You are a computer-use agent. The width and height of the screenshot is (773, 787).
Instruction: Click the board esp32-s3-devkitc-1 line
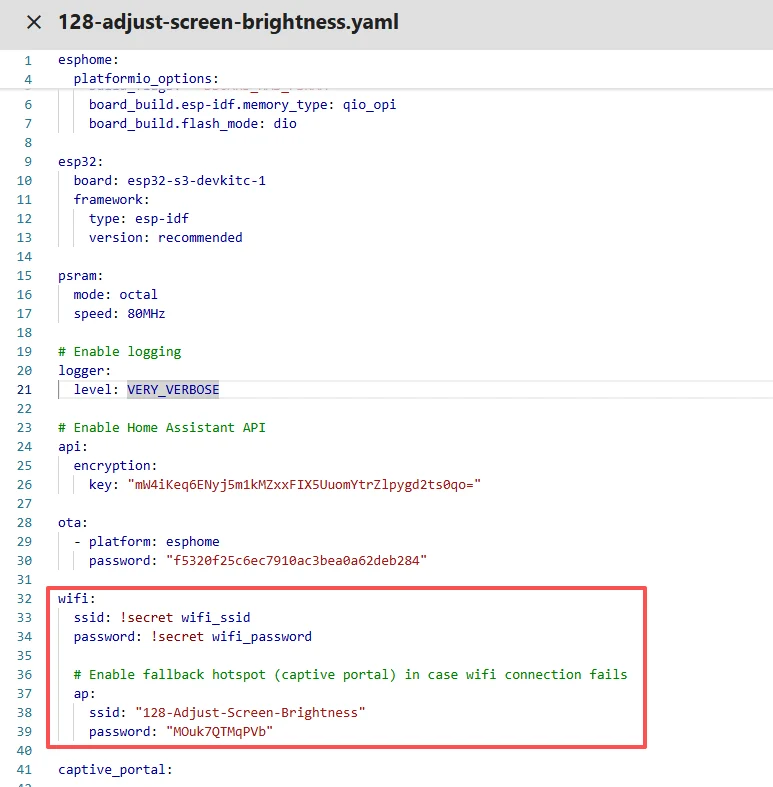click(169, 180)
